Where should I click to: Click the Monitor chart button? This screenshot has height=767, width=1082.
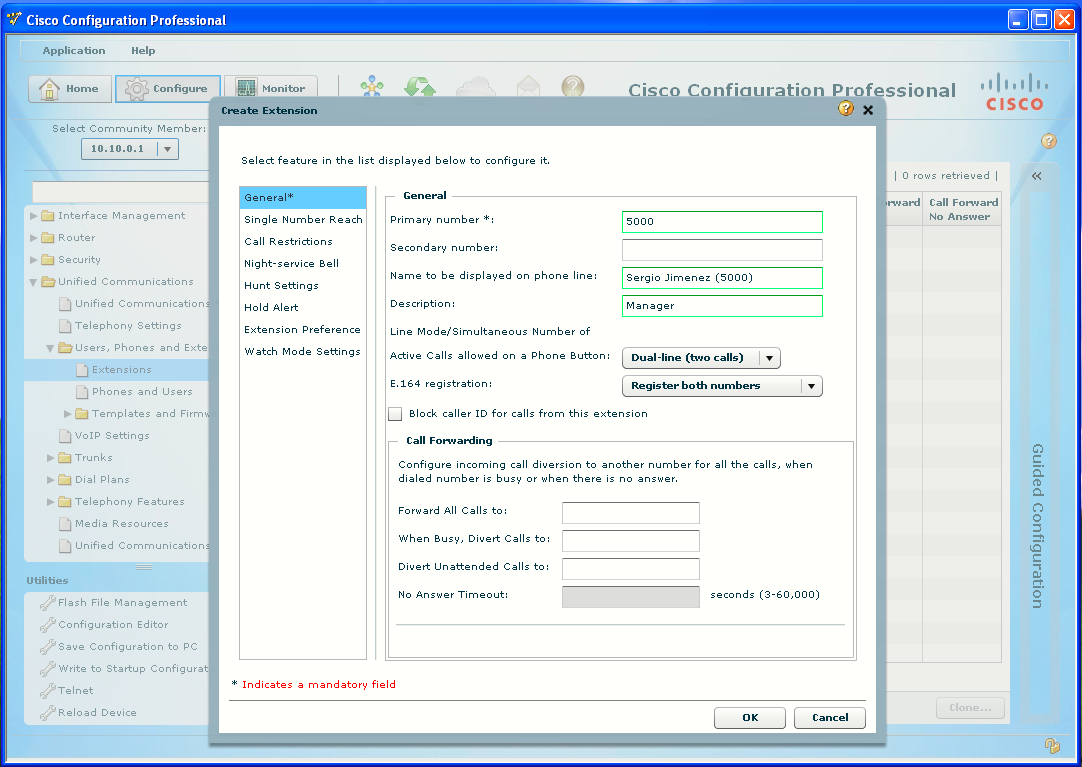click(271, 89)
